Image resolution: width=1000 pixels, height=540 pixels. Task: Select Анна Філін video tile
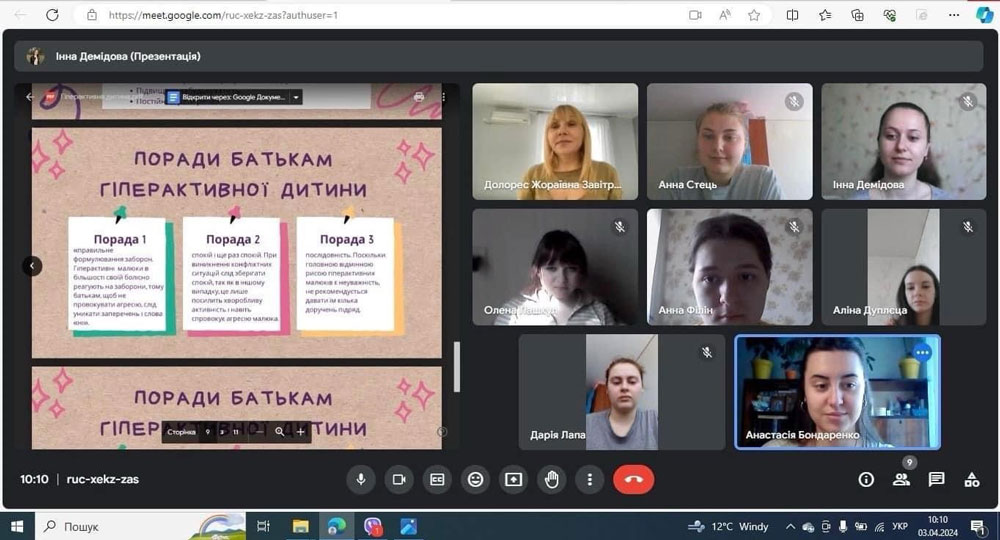click(730, 267)
